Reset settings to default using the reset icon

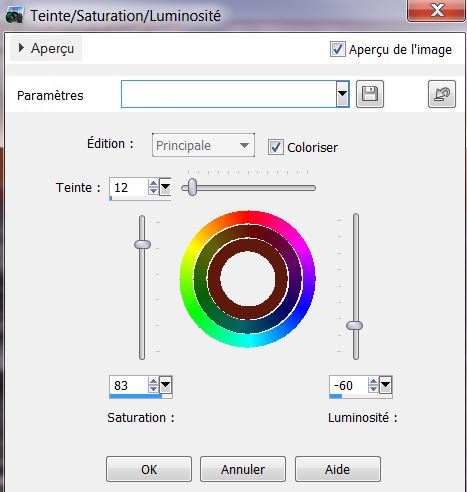[x=442, y=94]
